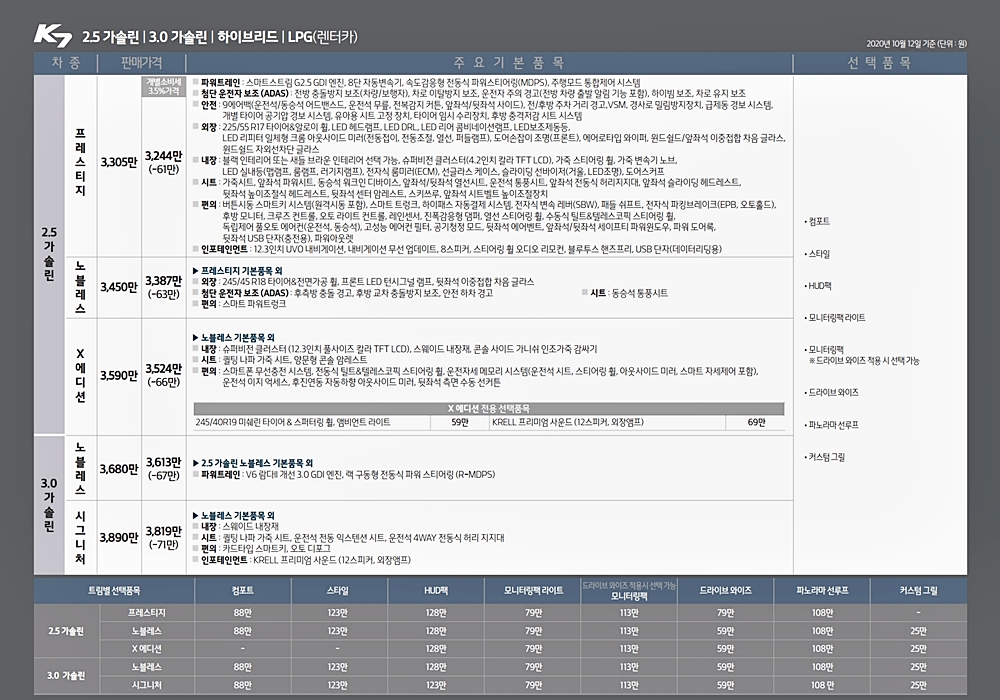This screenshot has height=700, width=1000.
Task: Click X 에디션 row 커스텀 그릴 cell 25만
Action: tap(918, 649)
